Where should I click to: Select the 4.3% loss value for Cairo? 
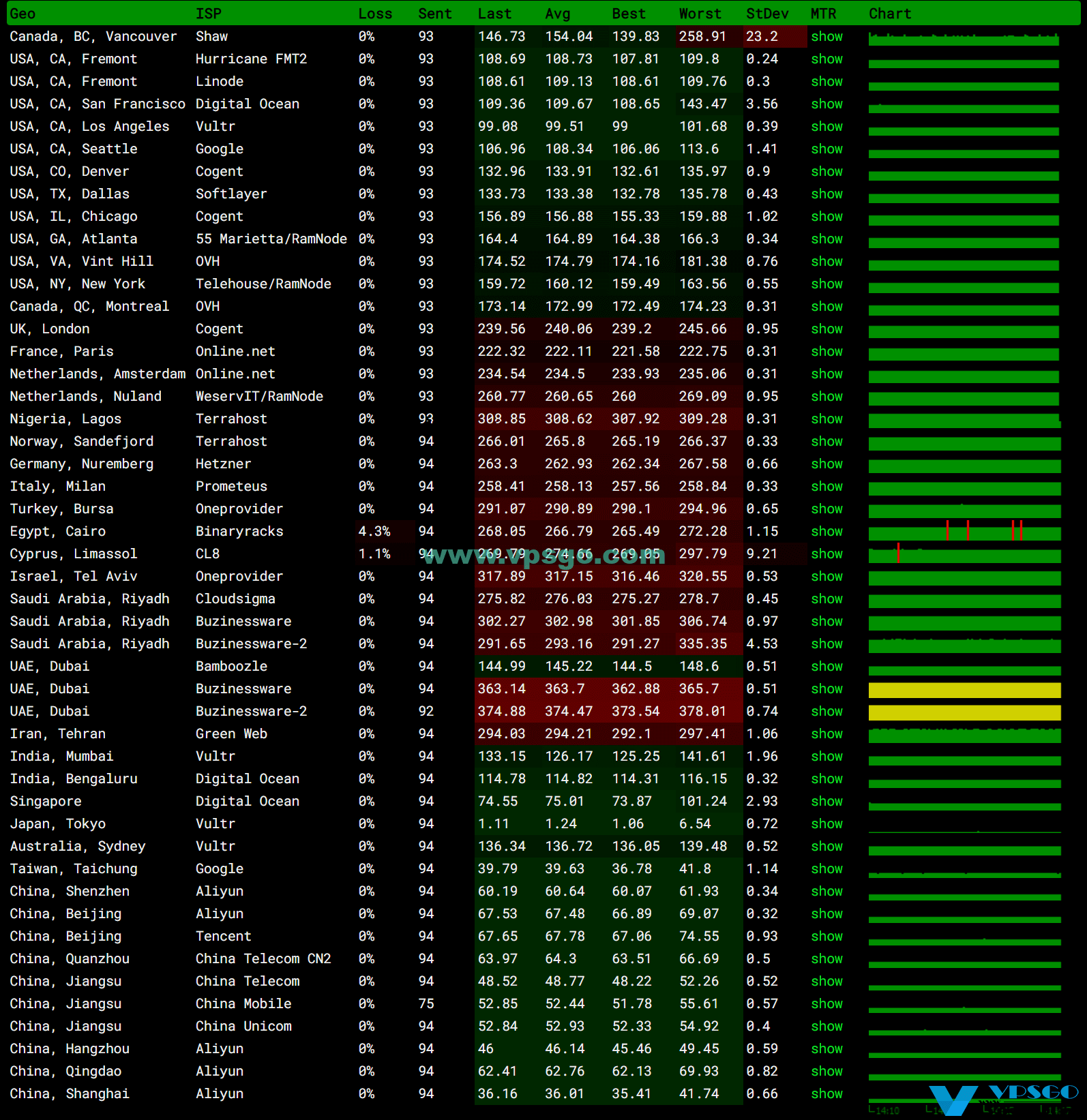374,532
